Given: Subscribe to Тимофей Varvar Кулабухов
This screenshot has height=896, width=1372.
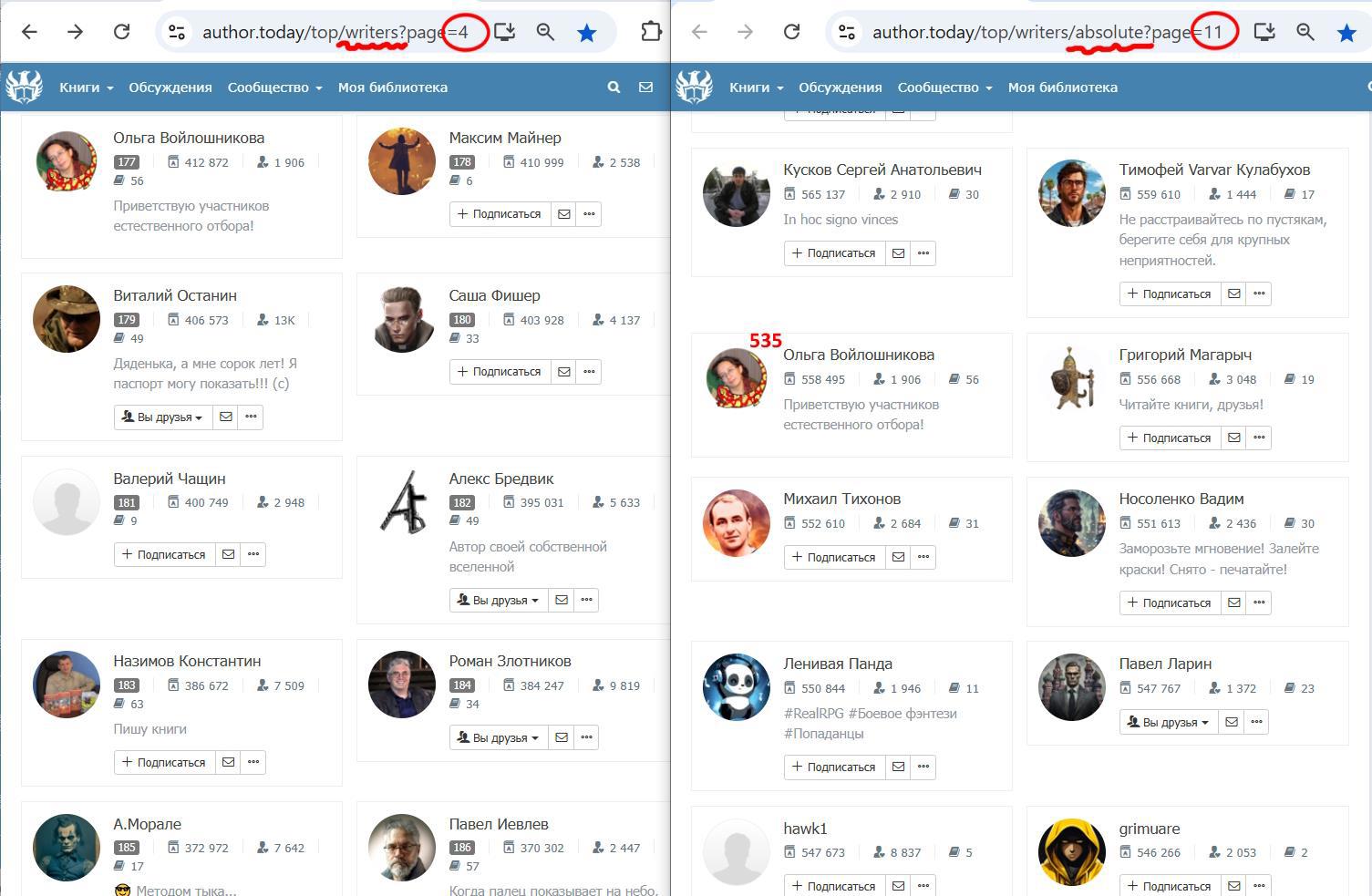Looking at the screenshot, I should (x=1171, y=294).
